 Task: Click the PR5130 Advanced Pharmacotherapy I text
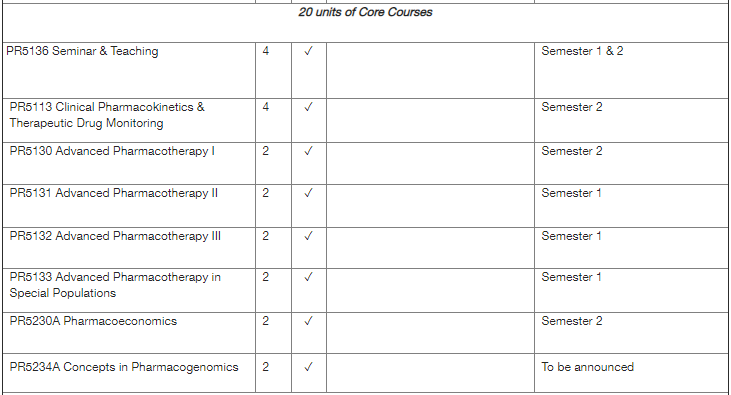[112, 151]
